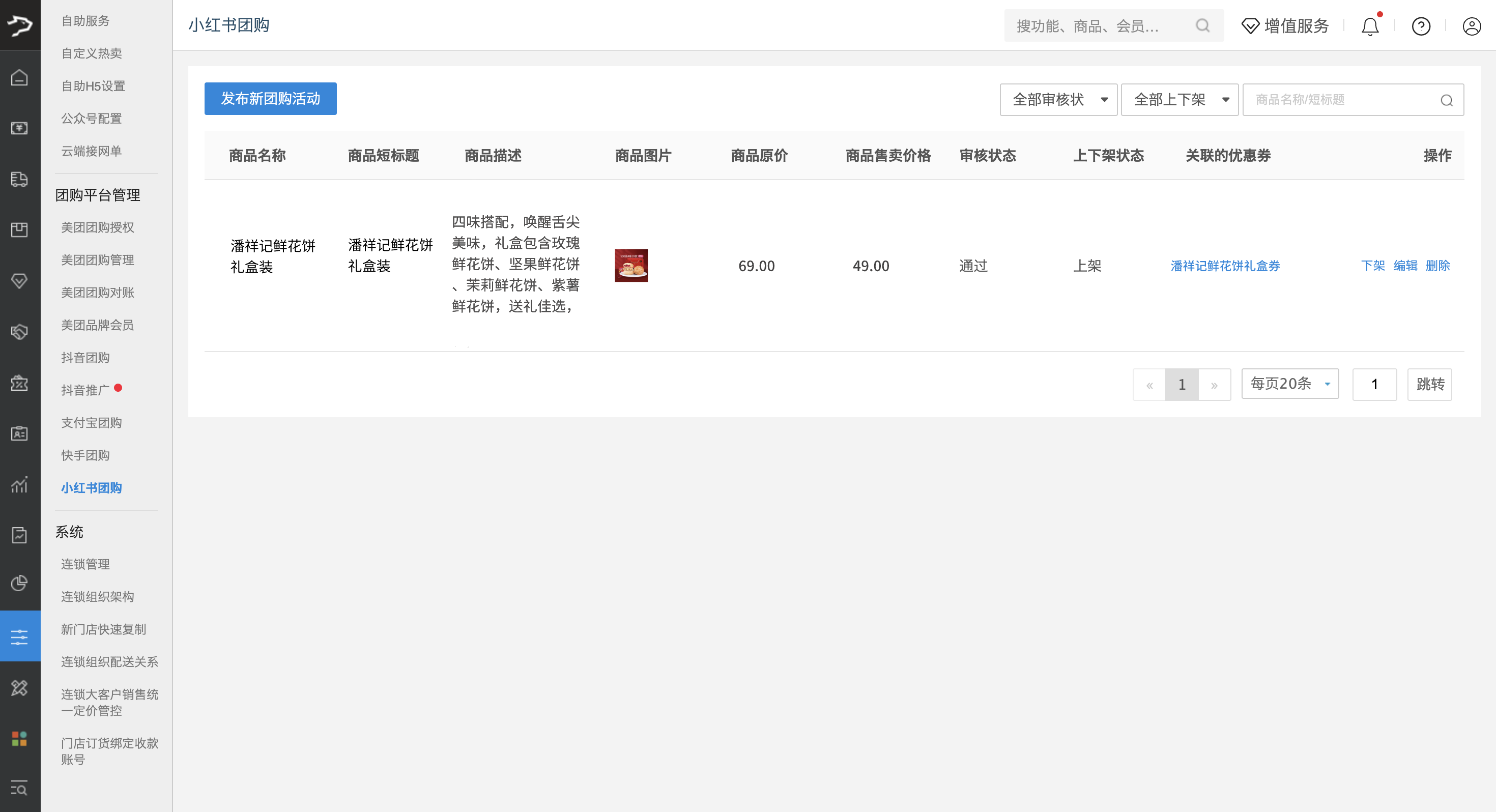Open the home icon in the sidebar
The image size is (1496, 812).
(x=20, y=77)
